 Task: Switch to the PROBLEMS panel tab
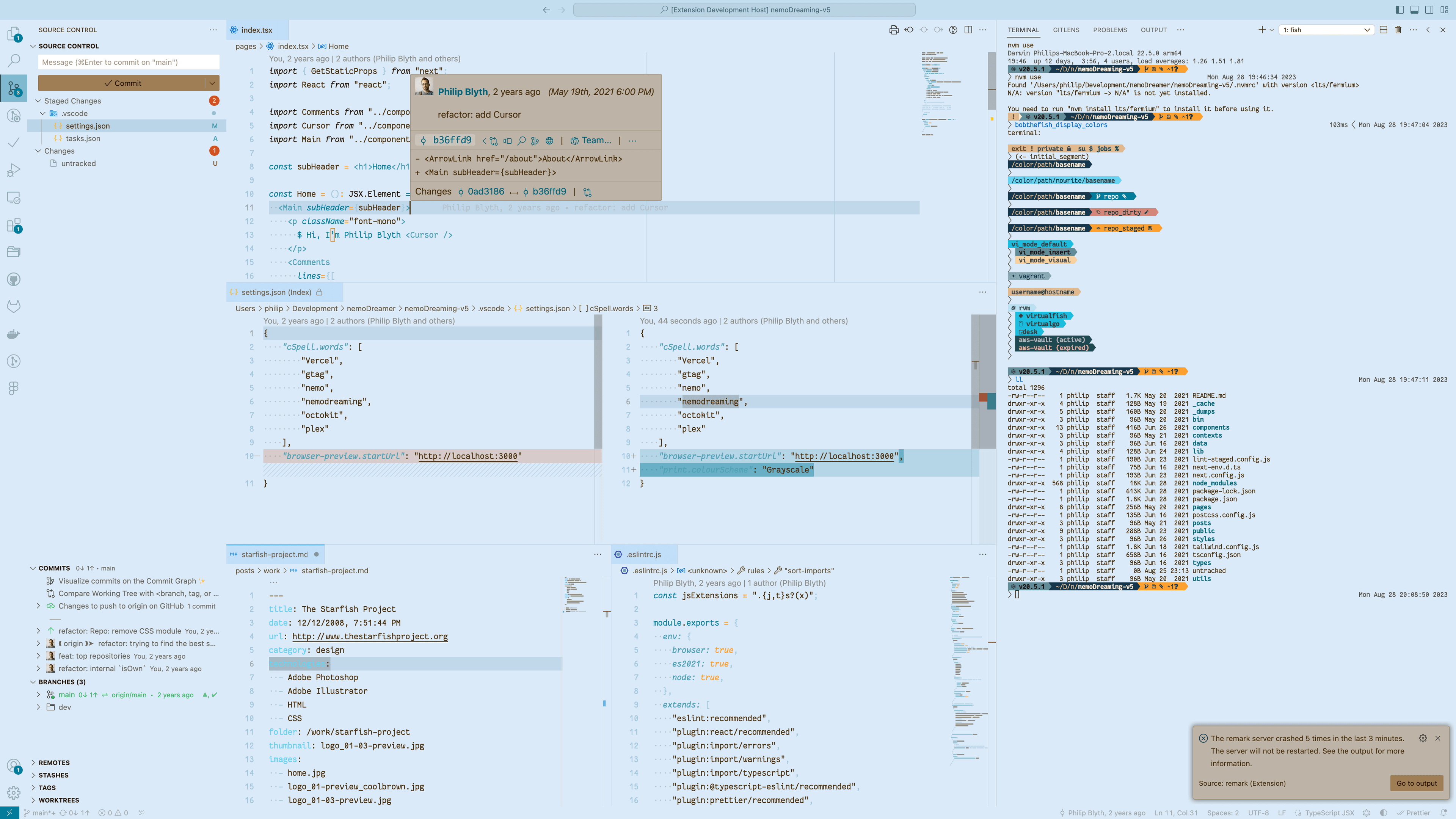[x=1109, y=30]
